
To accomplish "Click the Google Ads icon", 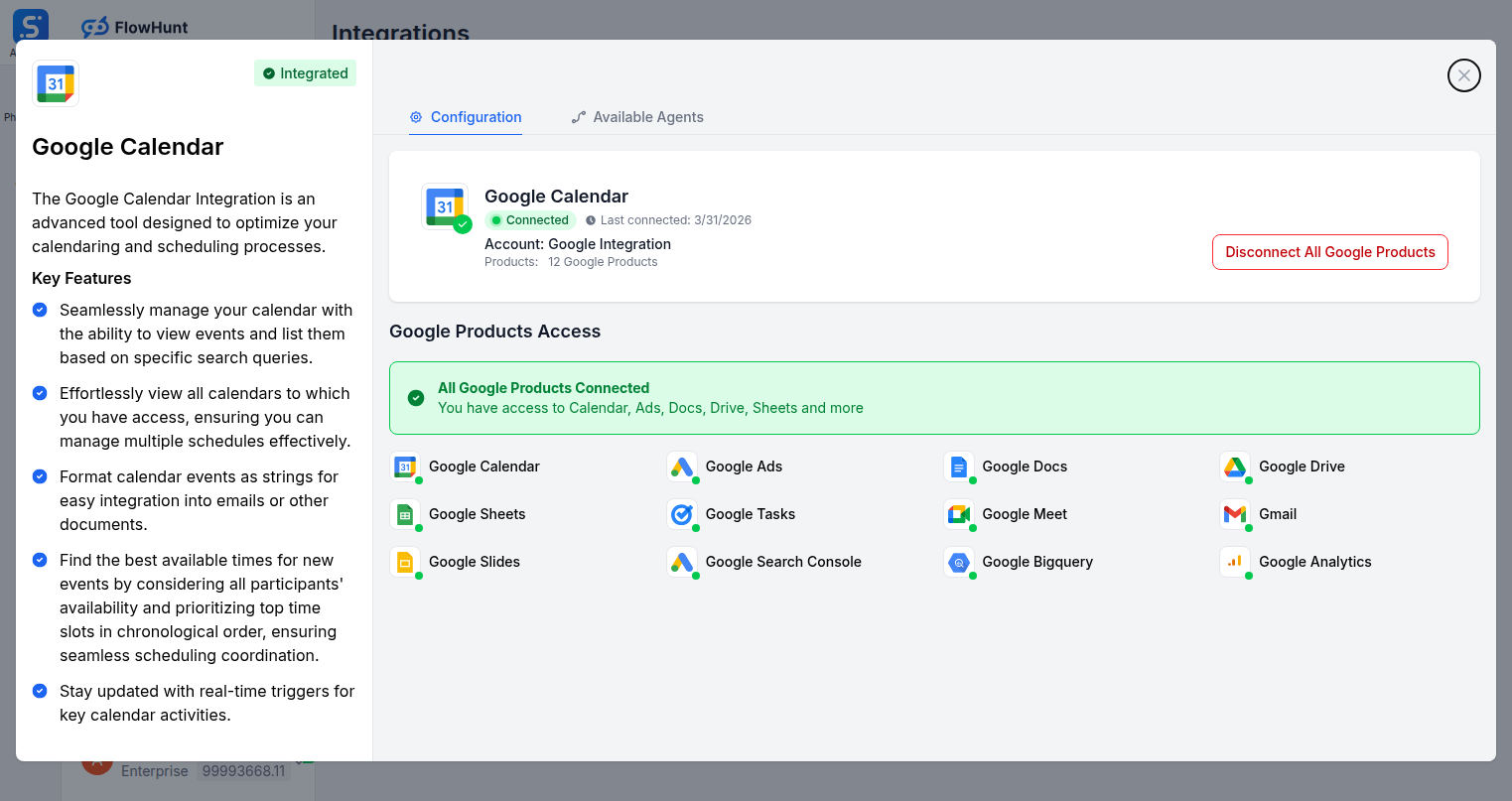I will click(x=682, y=467).
